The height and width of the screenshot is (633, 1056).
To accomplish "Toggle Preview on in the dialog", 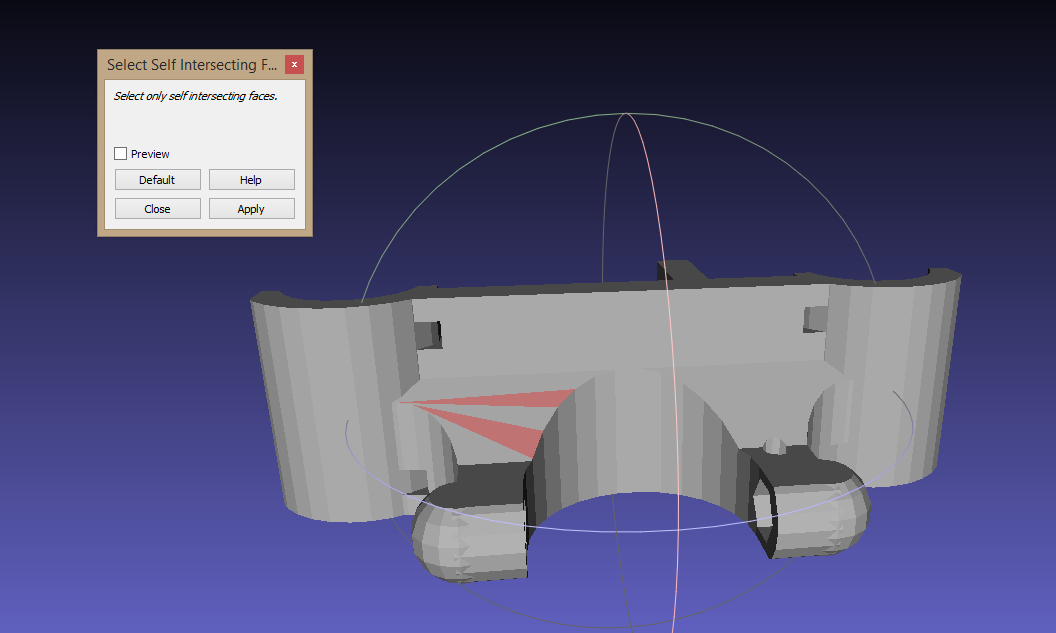I will click(121, 153).
